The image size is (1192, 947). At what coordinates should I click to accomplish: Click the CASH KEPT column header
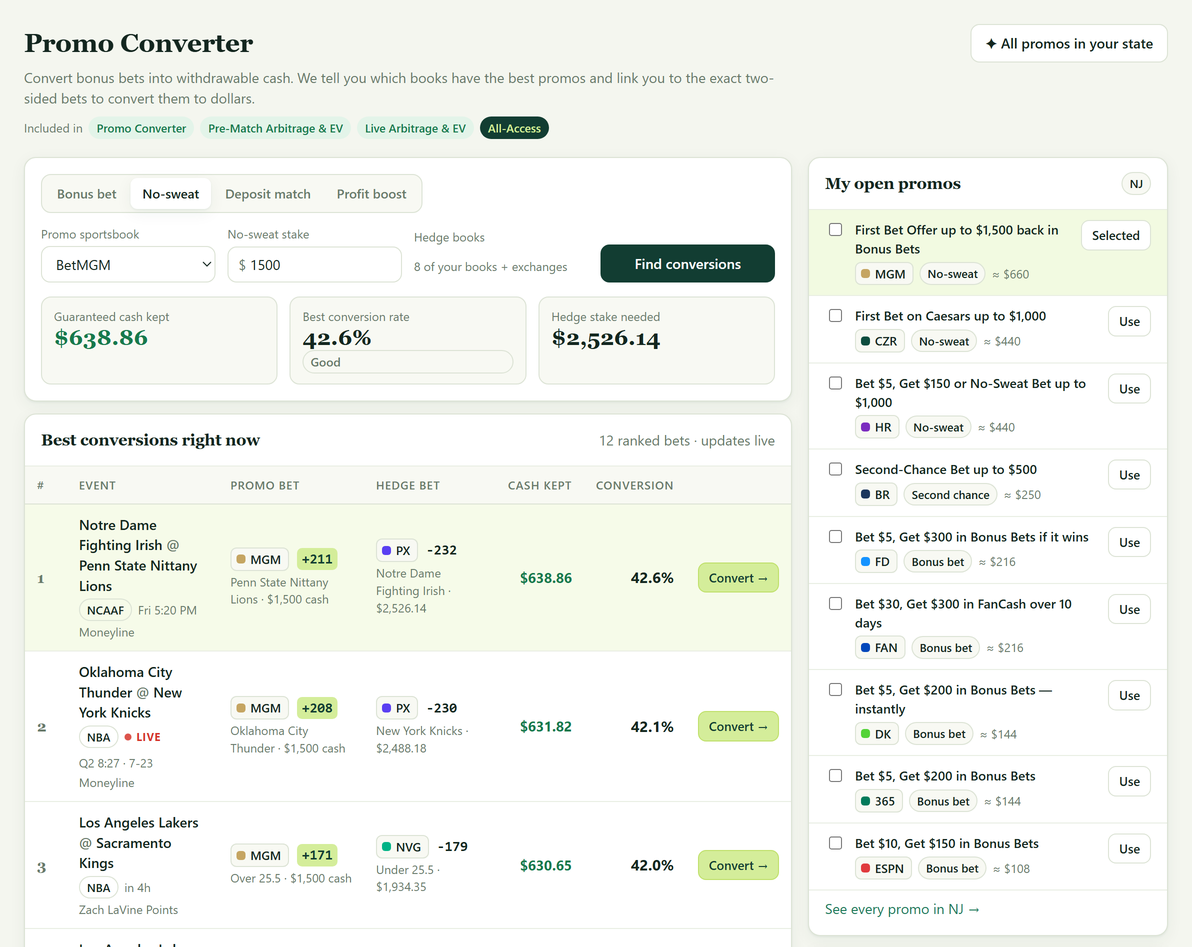539,486
